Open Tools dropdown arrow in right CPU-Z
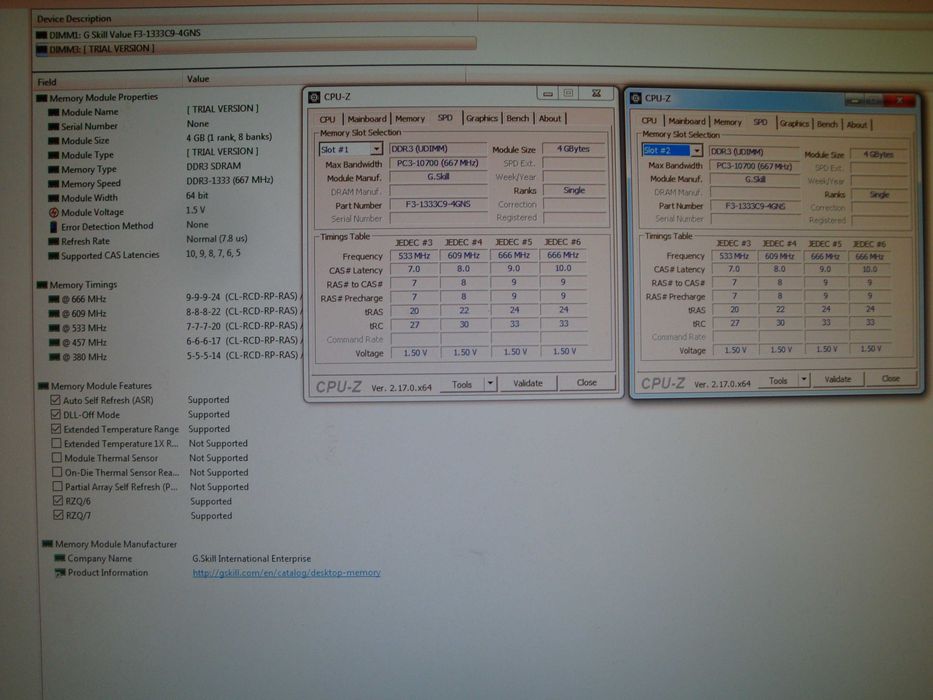The height and width of the screenshot is (700, 933). coord(804,379)
